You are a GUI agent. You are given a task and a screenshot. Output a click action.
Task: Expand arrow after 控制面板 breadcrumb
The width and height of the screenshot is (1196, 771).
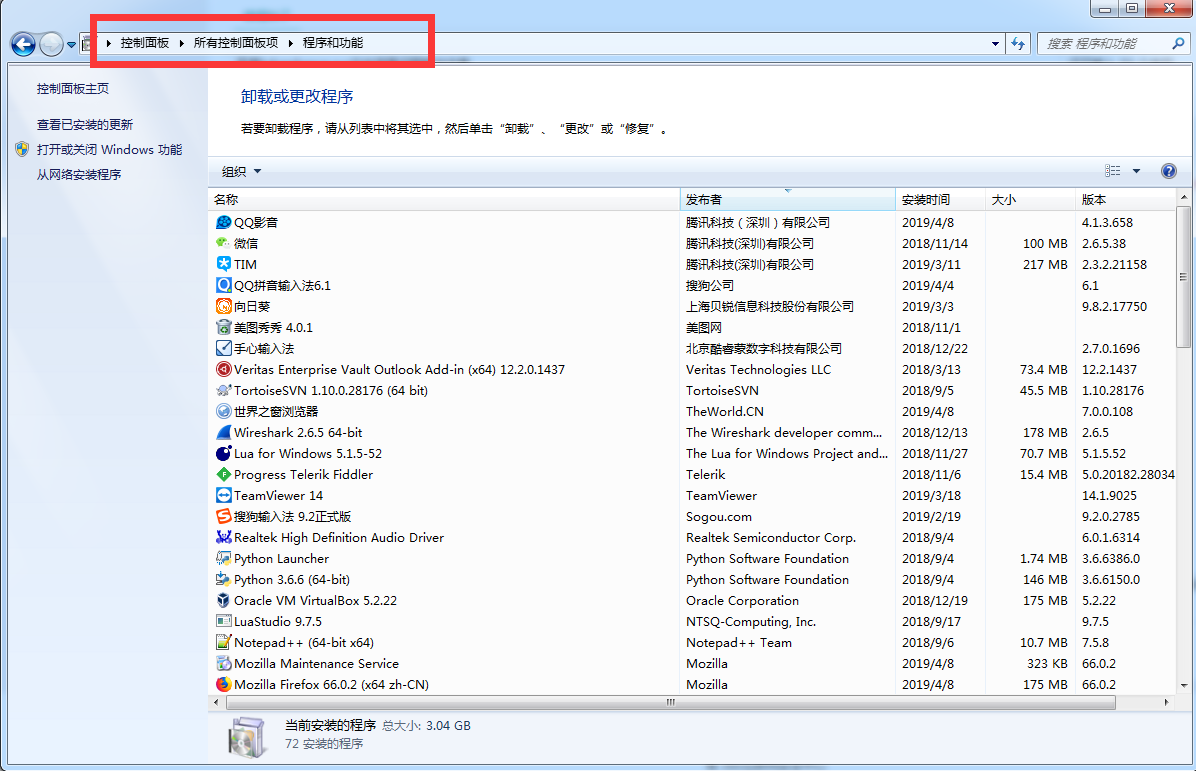tap(182, 43)
